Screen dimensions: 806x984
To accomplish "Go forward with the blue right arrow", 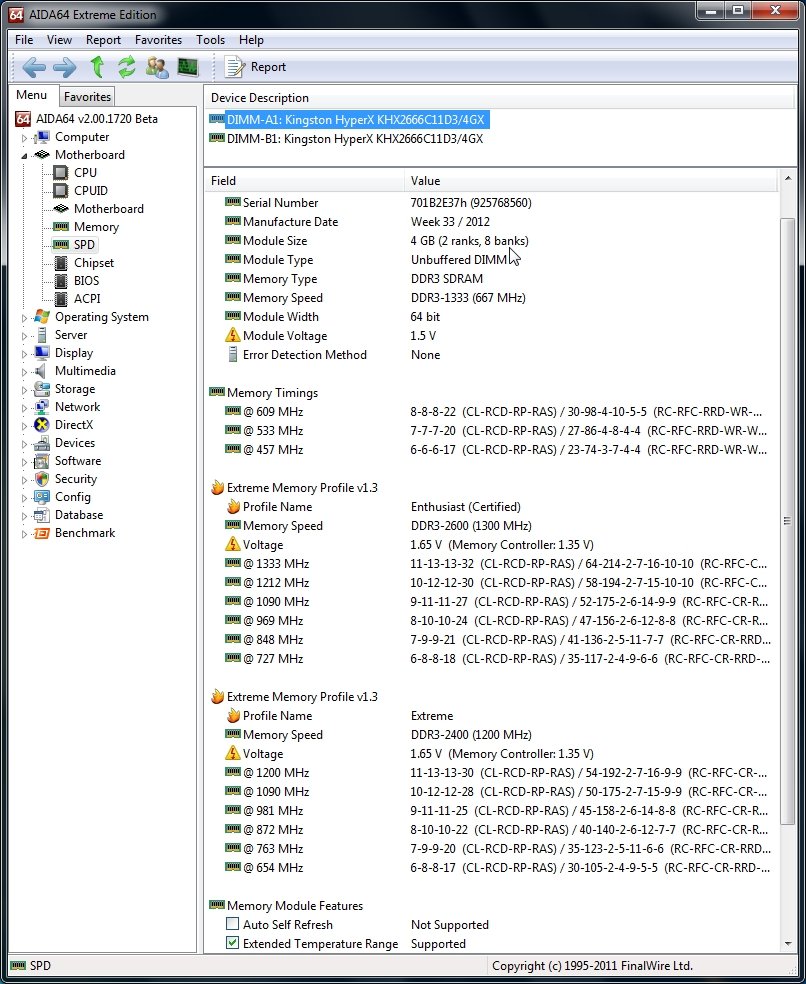I will 65,67.
